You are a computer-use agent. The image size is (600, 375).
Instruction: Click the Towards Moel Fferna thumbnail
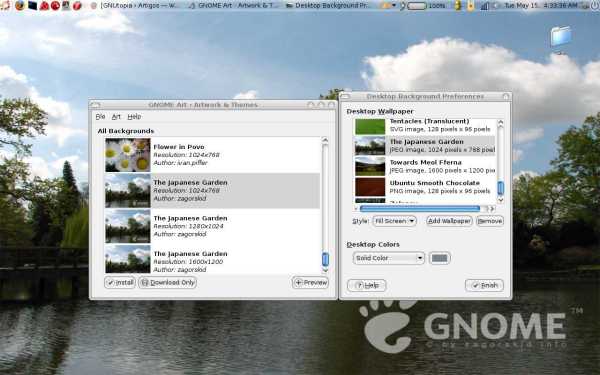(x=370, y=166)
